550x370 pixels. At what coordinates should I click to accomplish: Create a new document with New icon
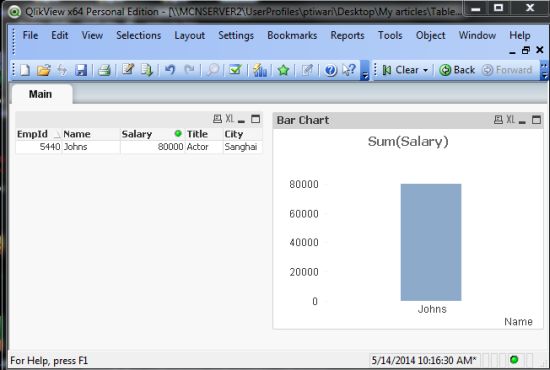pyautogui.click(x=25, y=70)
